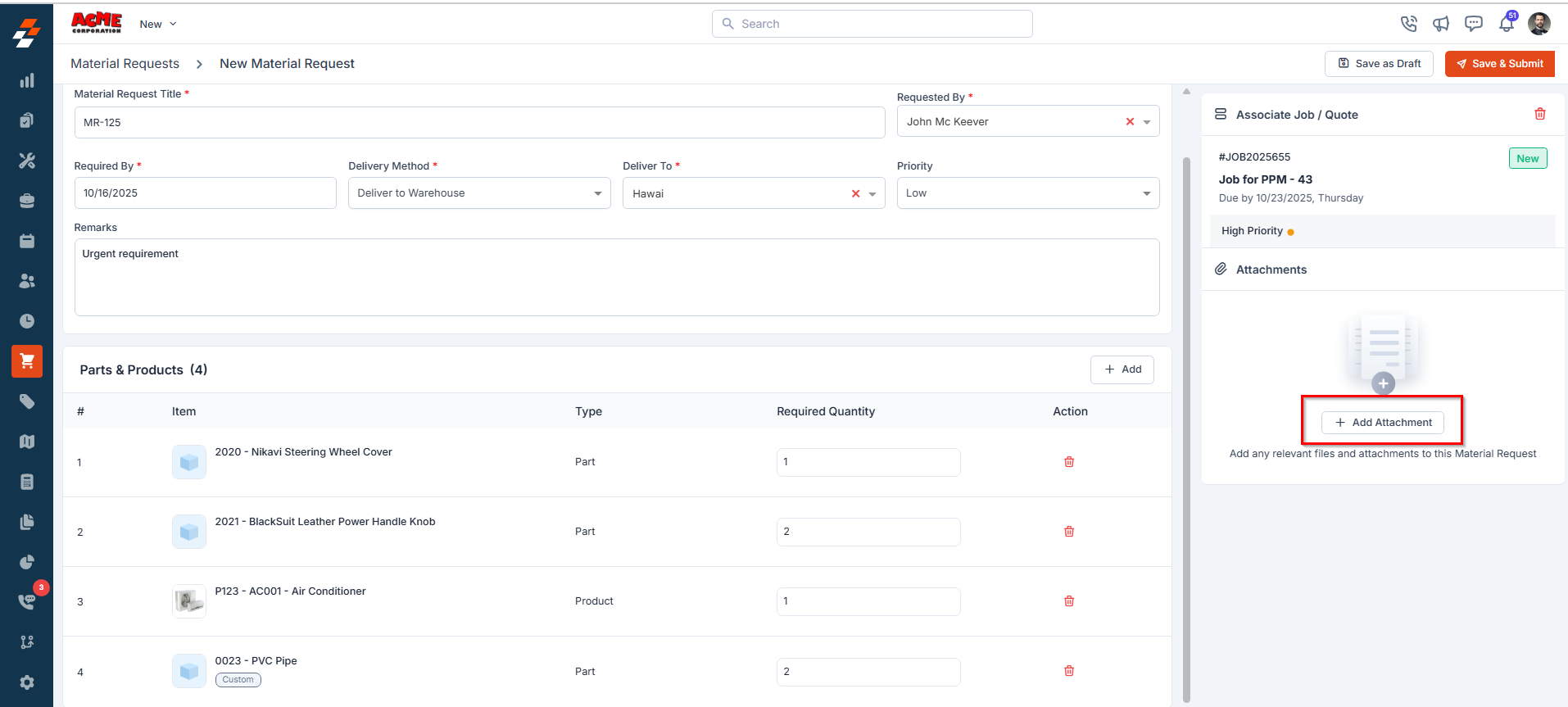Edit quantity for BlackSuit Leather Power Handle Knob

pyautogui.click(x=868, y=532)
